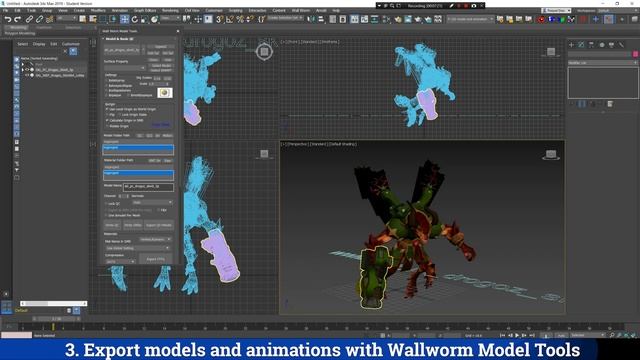Image resolution: width=640 pixels, height=360 pixels.
Task: Activate the Select Object tool
Action: point(83,19)
